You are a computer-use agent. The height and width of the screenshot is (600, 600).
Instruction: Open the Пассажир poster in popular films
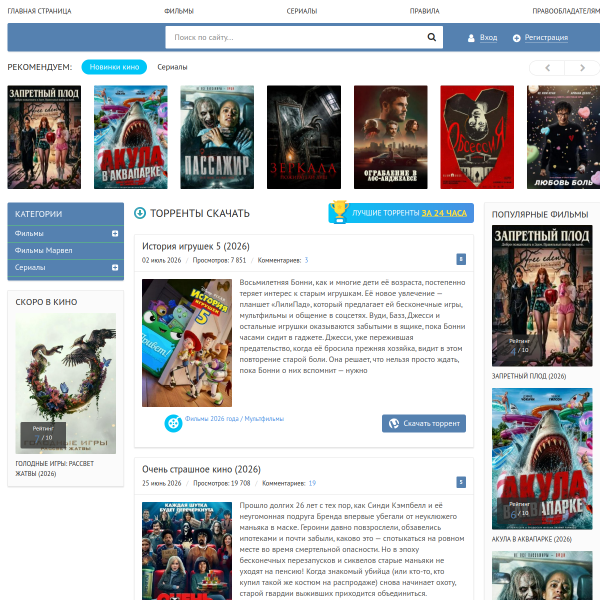tap(542, 576)
